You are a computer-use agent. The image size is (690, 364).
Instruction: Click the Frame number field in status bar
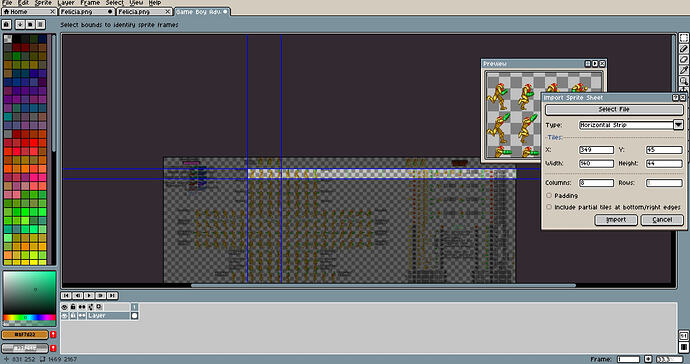click(628, 359)
